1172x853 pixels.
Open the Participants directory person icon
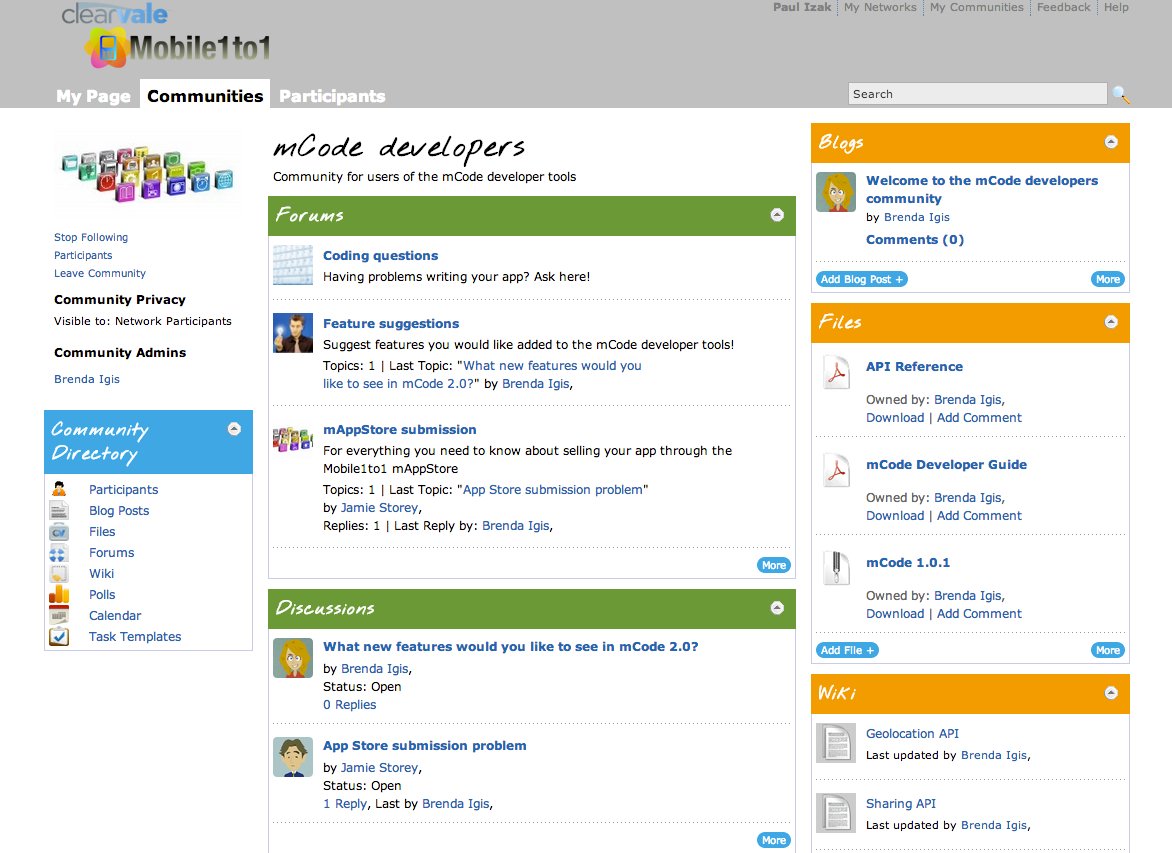(59, 489)
